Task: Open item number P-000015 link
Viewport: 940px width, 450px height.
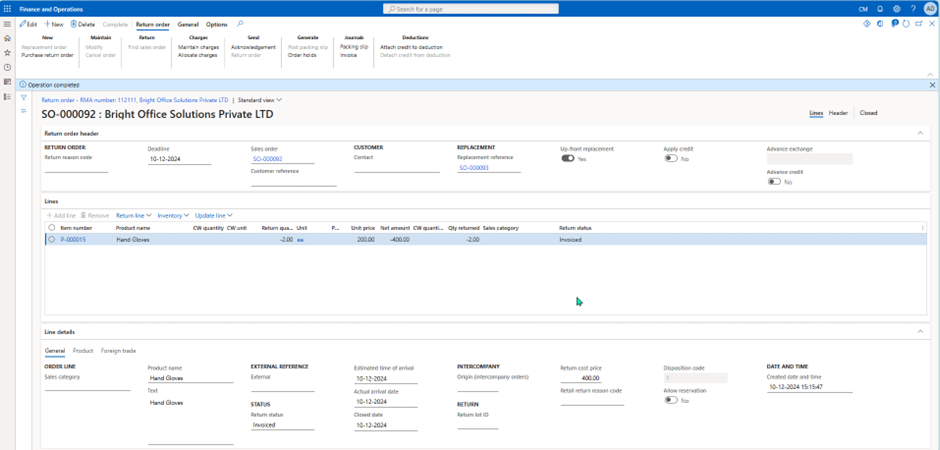Action: click(x=73, y=239)
